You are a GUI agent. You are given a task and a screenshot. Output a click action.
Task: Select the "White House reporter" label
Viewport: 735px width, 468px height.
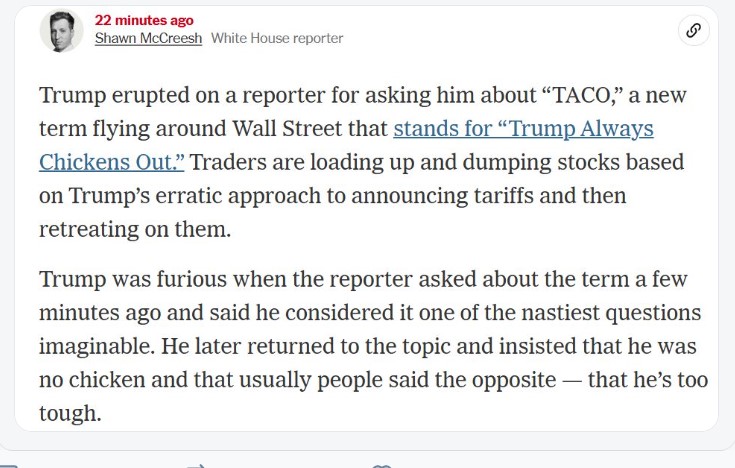pyautogui.click(x=277, y=38)
